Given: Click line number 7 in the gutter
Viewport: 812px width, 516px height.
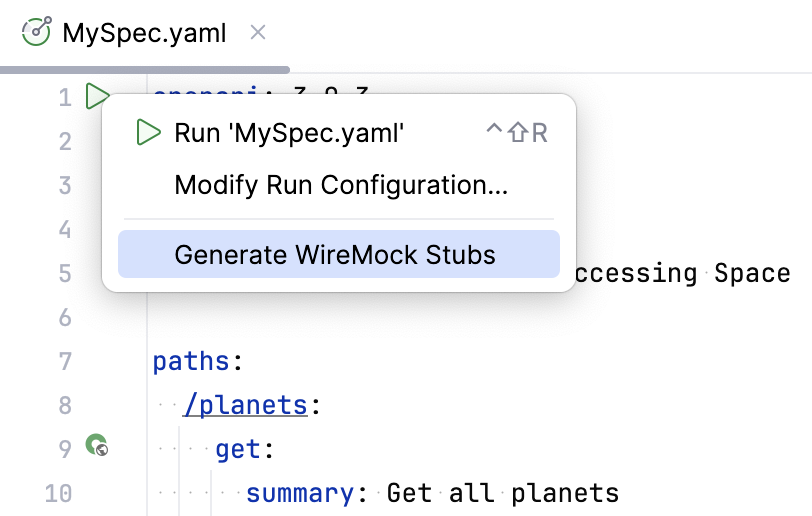Looking at the screenshot, I should point(65,361).
